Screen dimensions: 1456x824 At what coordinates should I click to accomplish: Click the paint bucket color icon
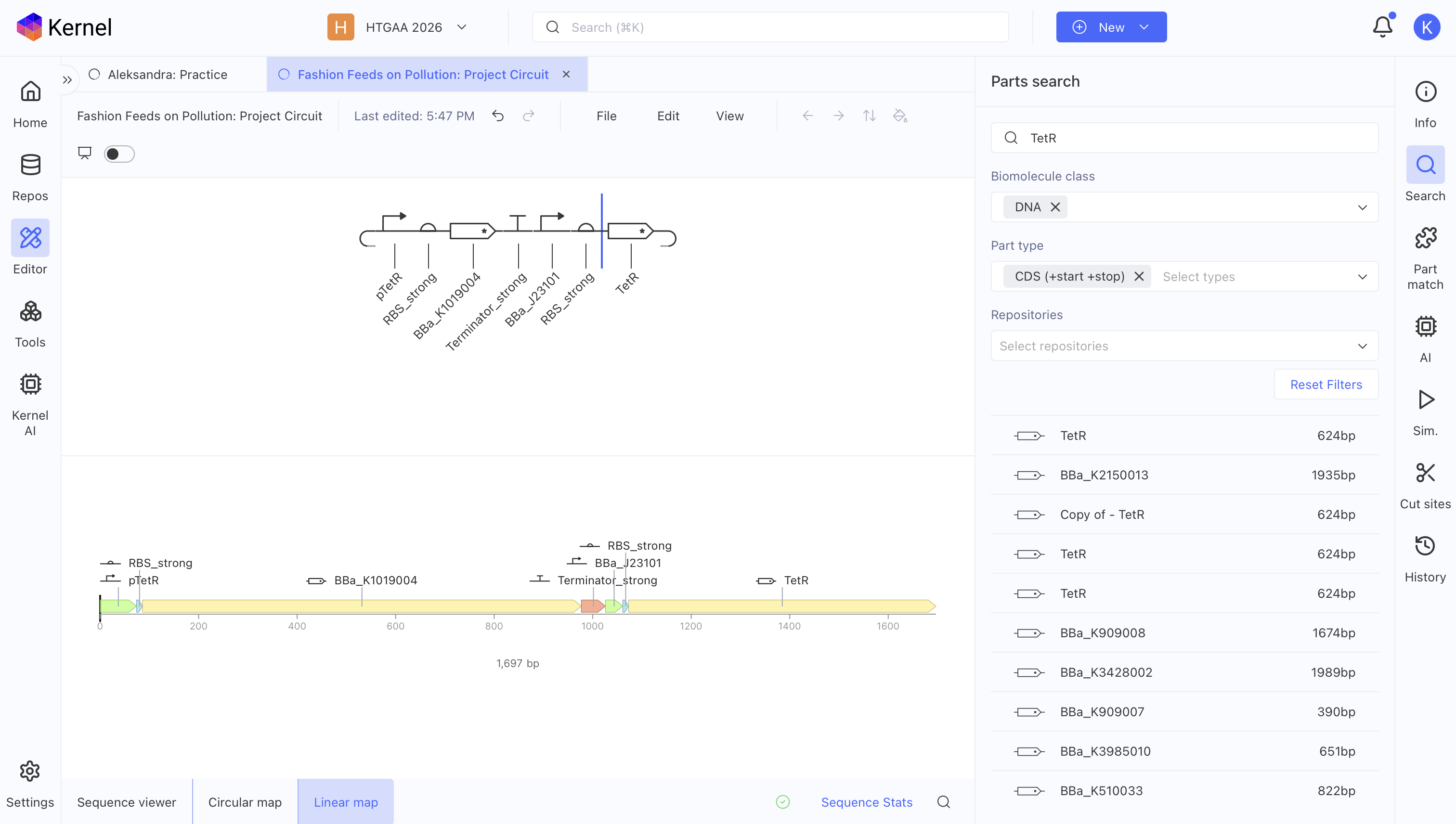900,116
